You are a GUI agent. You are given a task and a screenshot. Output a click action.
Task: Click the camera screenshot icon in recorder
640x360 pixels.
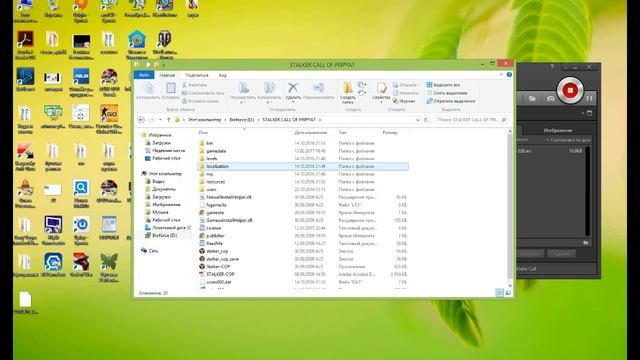pos(551,99)
